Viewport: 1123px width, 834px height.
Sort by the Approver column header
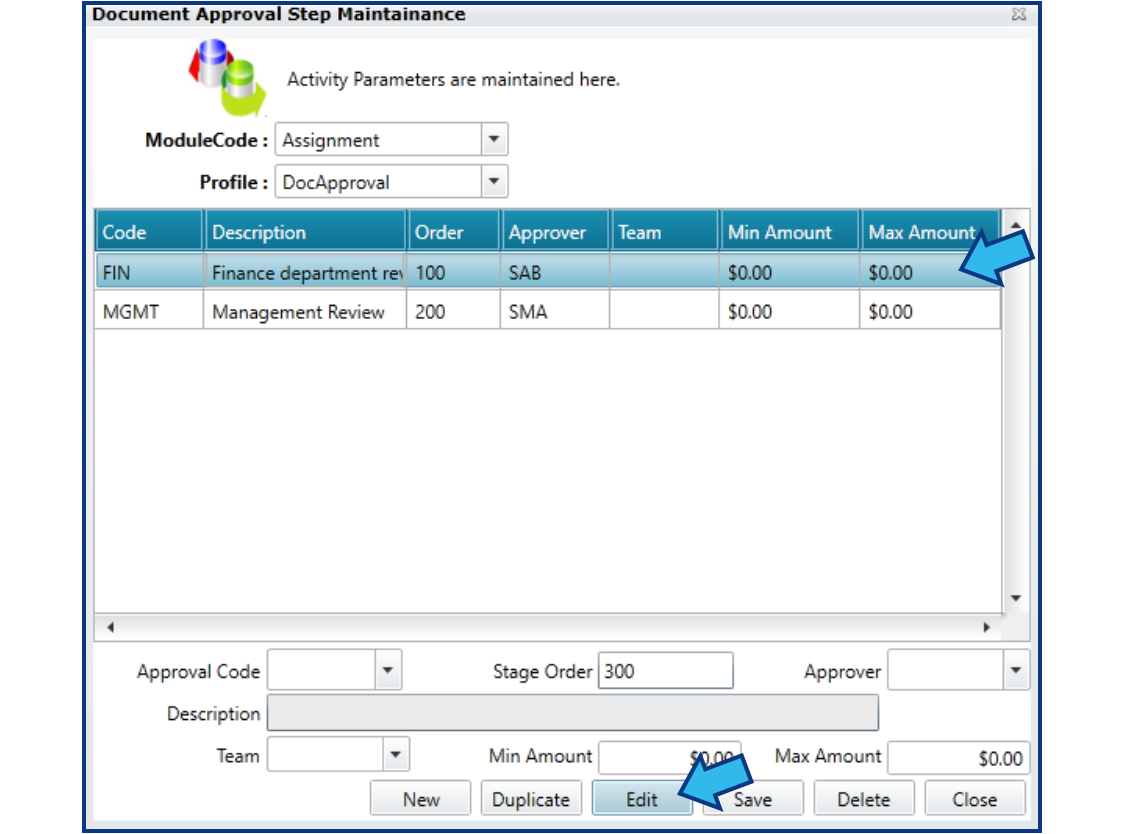pyautogui.click(x=555, y=232)
